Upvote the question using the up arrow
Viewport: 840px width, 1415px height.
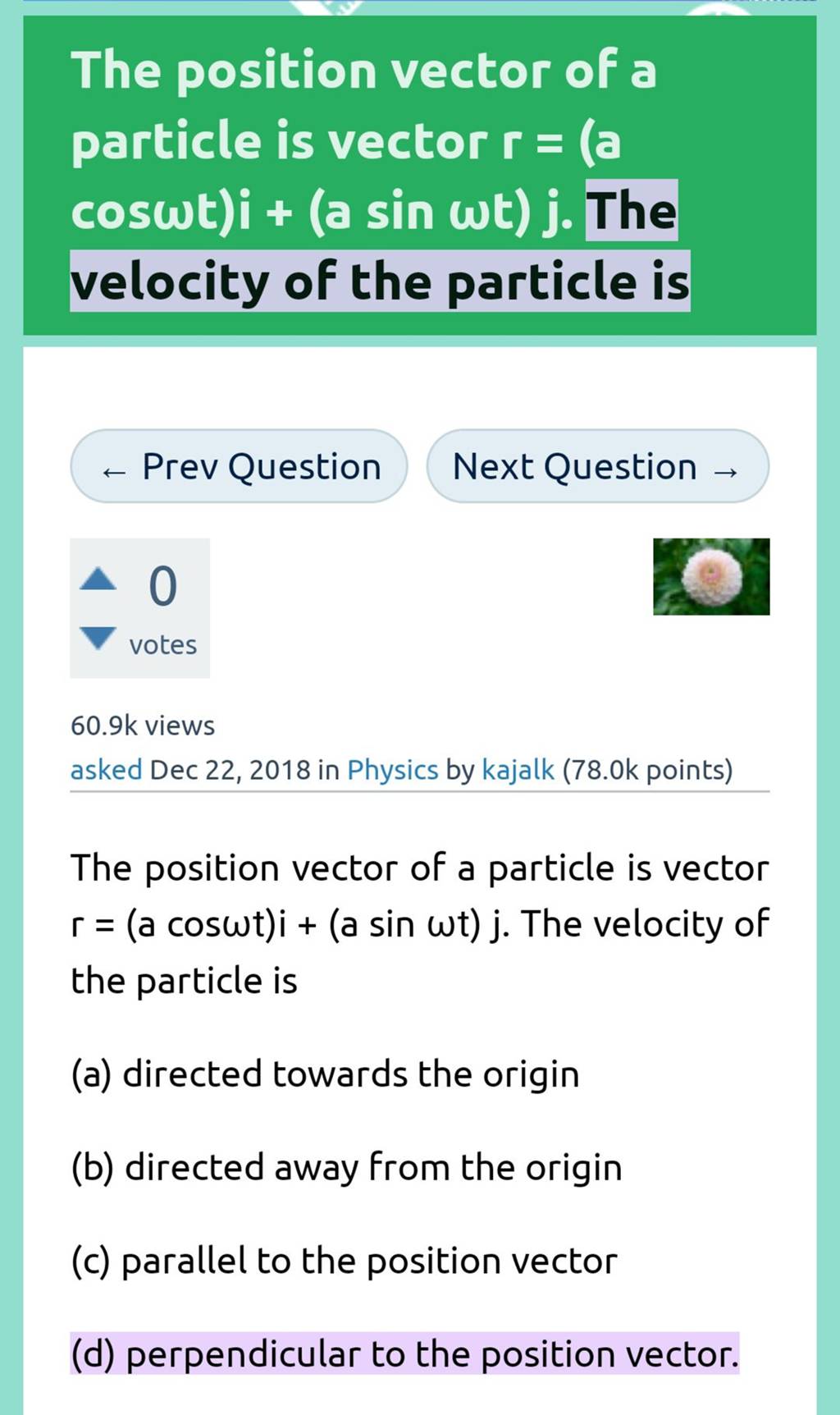click(96, 577)
